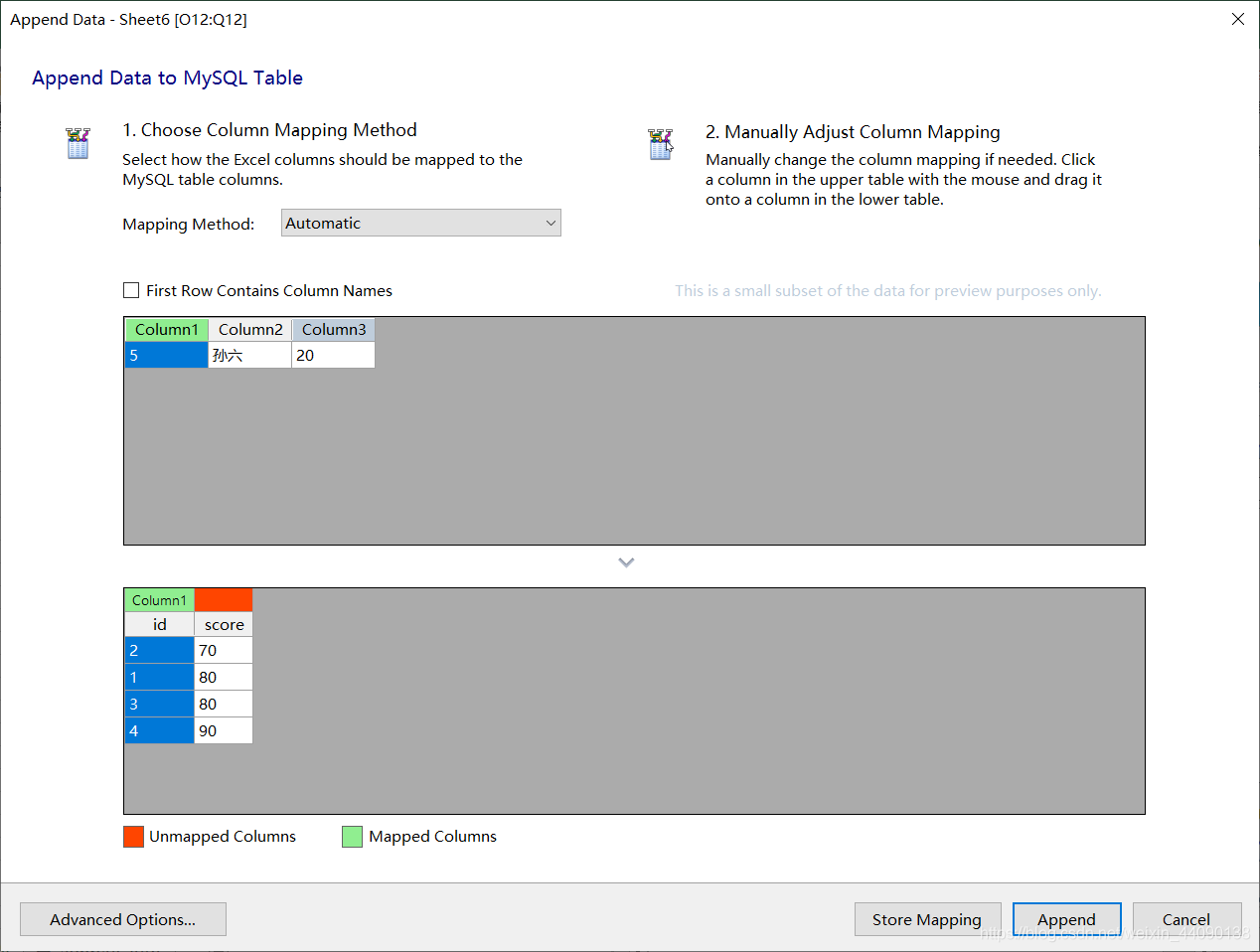This screenshot has width=1260, height=952.
Task: Click score cell with value 70
Action: pyautogui.click(x=224, y=650)
